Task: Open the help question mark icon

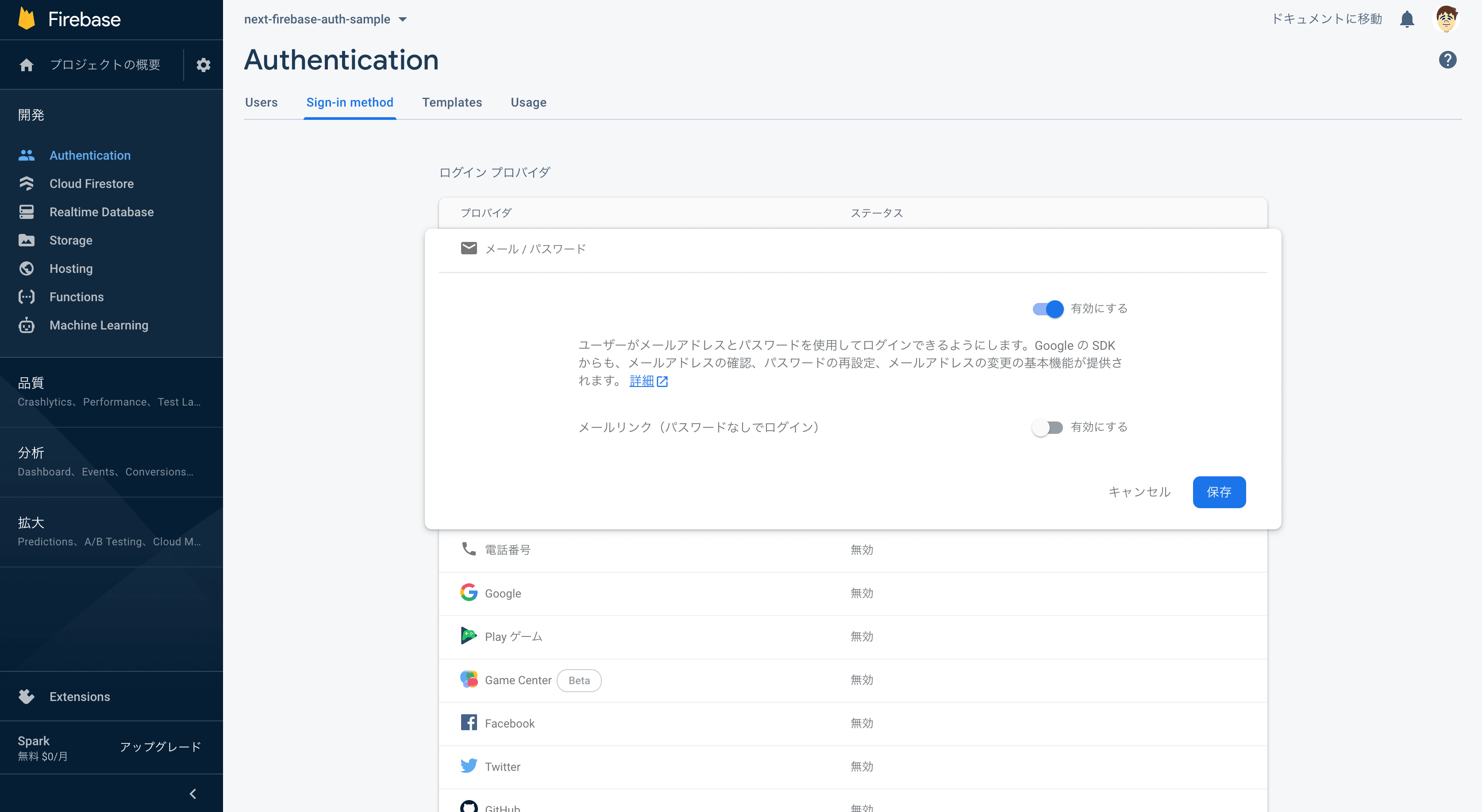Action: pyautogui.click(x=1447, y=60)
